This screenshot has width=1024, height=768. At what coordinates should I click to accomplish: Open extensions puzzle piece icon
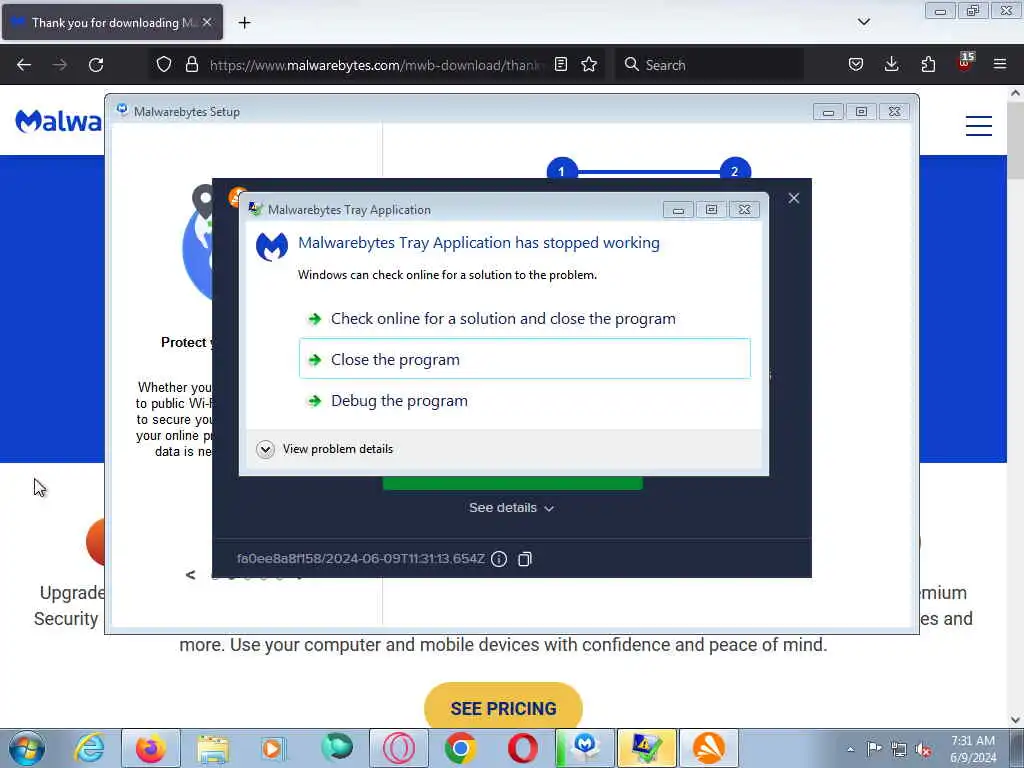coord(928,64)
